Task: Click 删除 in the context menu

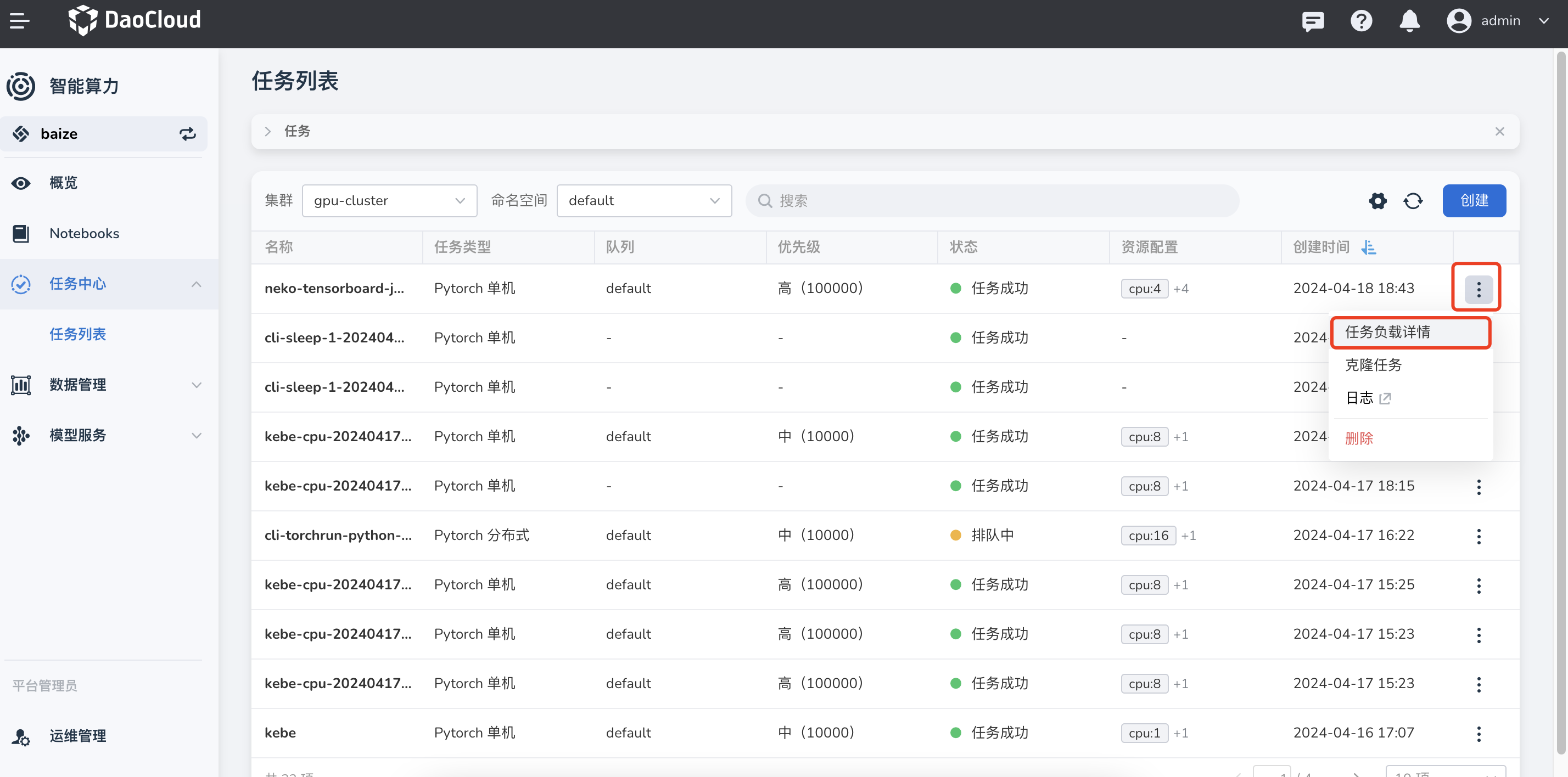Action: point(1359,438)
